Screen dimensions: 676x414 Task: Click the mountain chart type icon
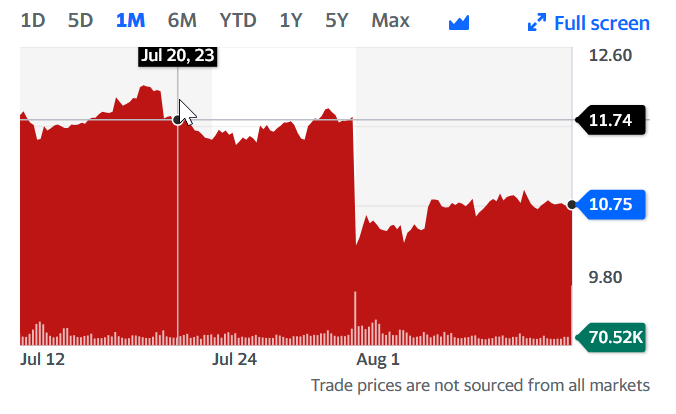[x=459, y=22]
